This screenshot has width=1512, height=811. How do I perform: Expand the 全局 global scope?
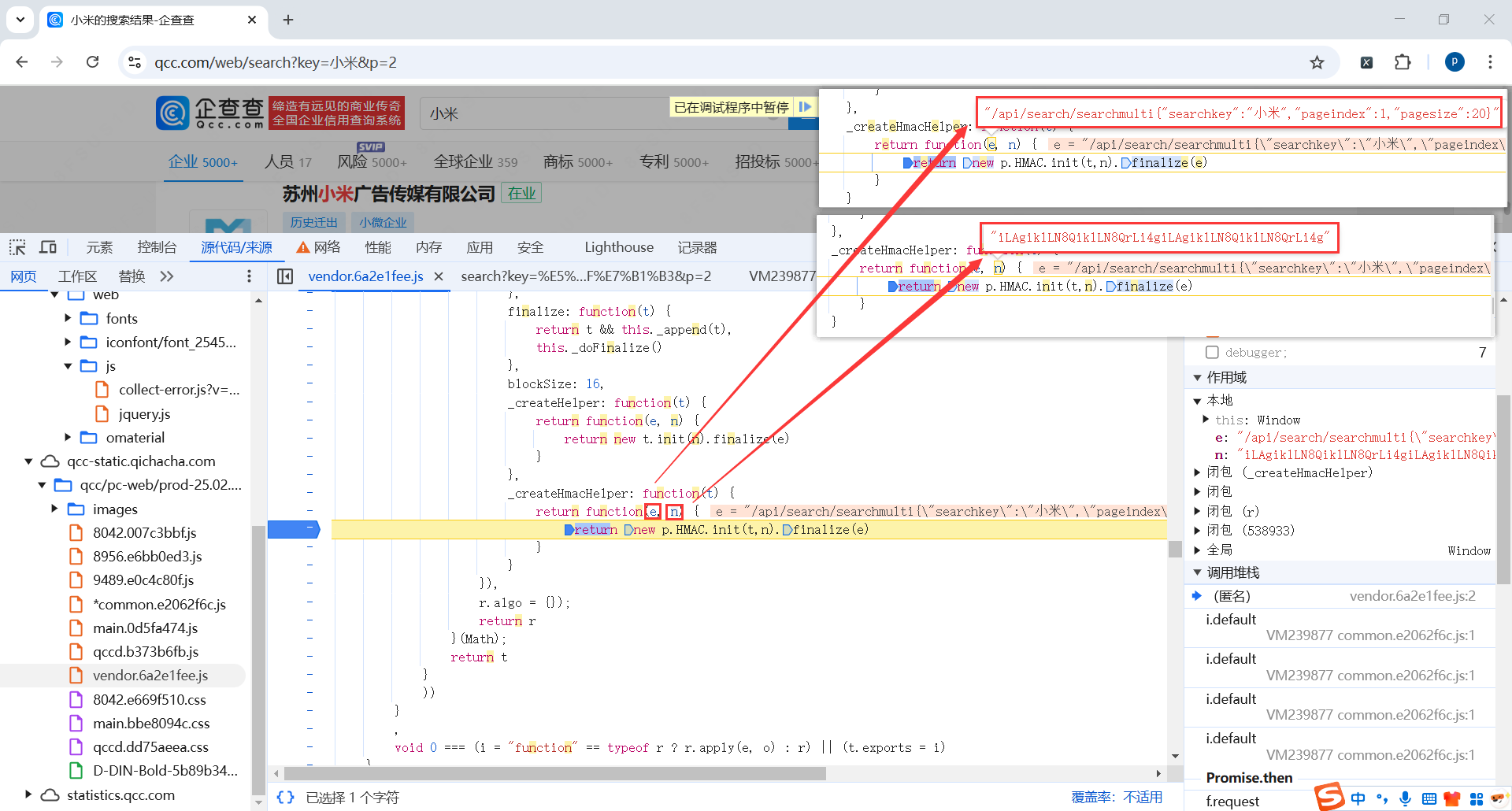(x=1197, y=550)
